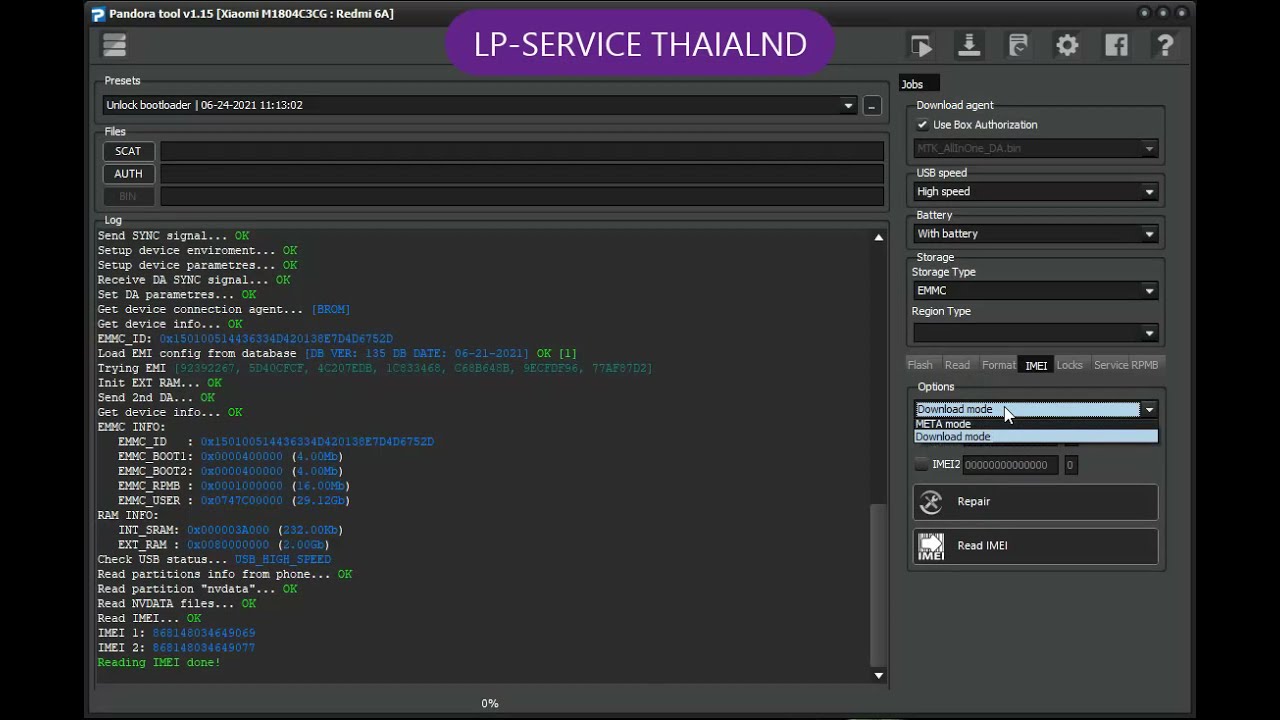
Task: Open the Storage Type EMMC dropdown
Action: pyautogui.click(x=1035, y=290)
